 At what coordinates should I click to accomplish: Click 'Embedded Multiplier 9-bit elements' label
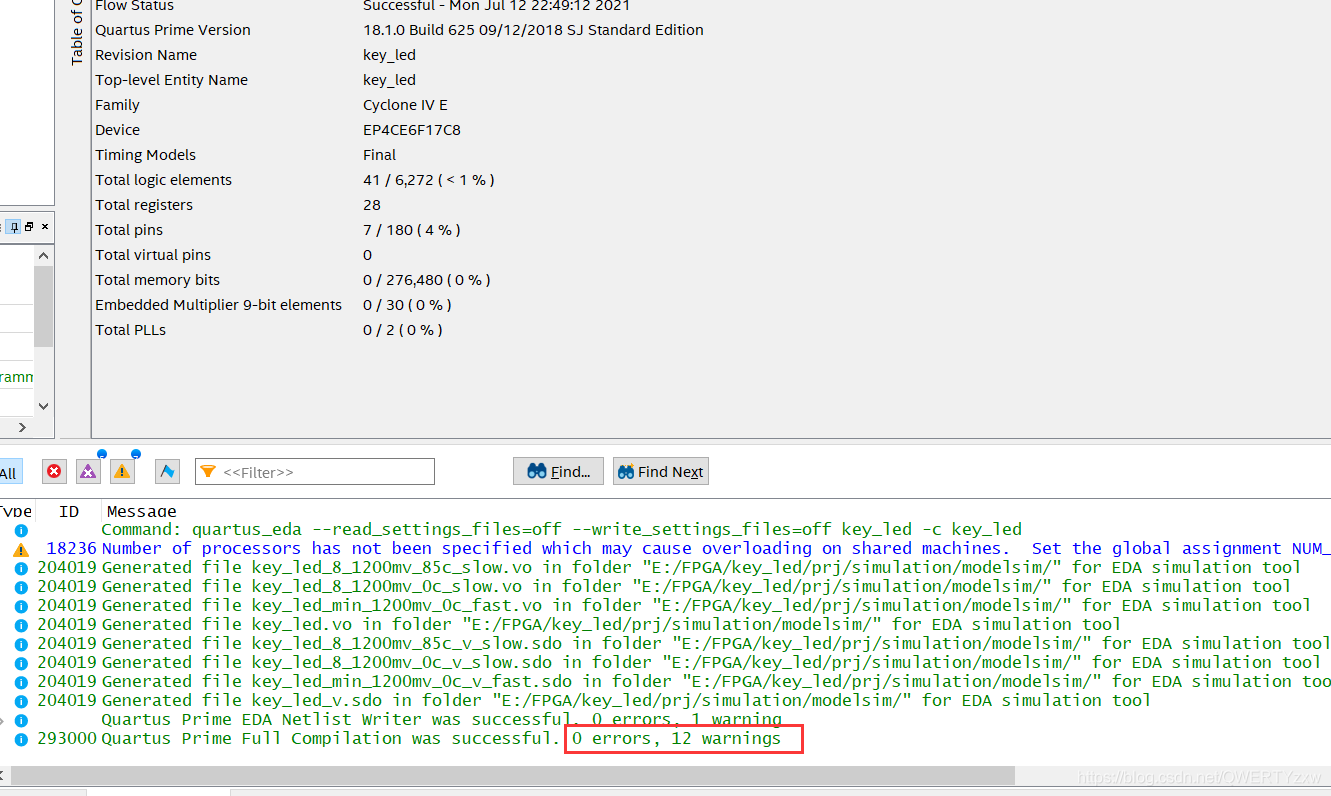point(218,305)
